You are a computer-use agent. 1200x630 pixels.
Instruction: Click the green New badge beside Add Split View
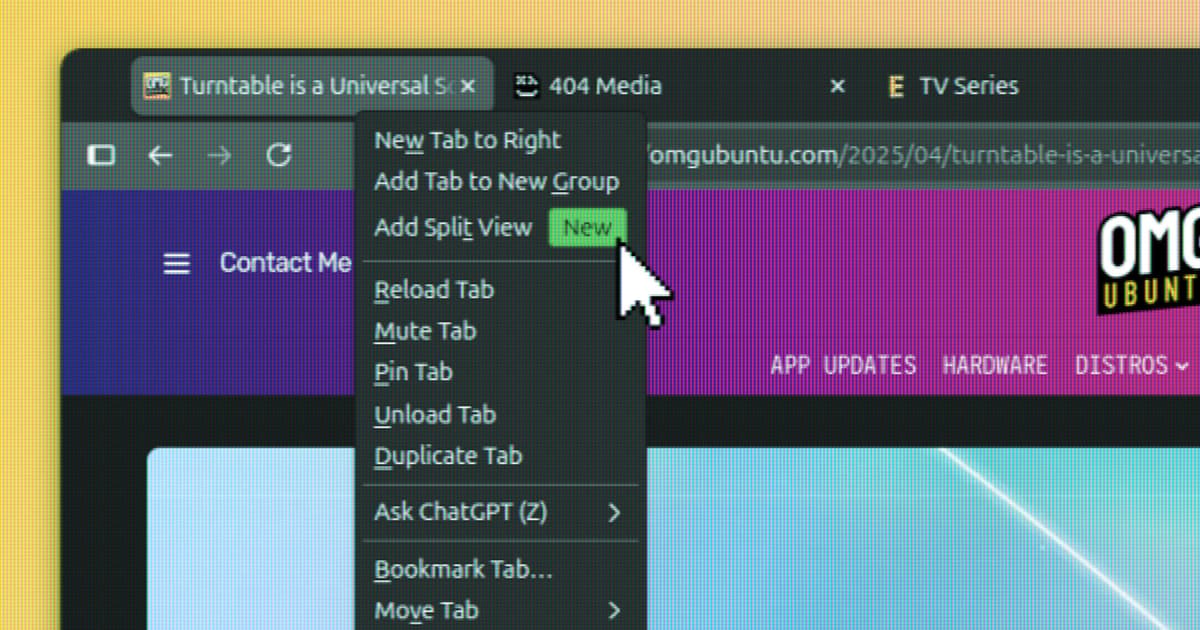tap(587, 227)
